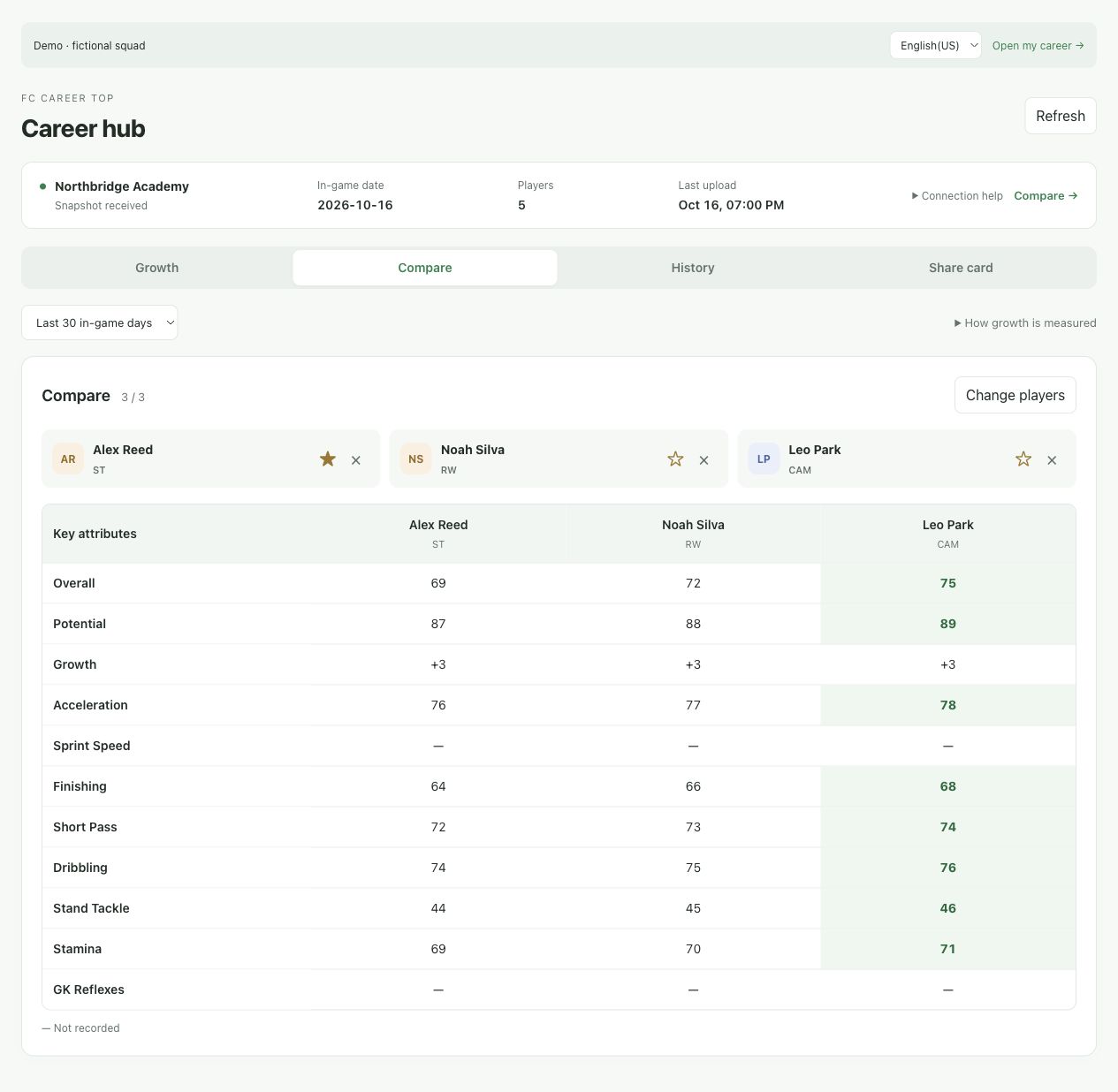Follow the Open my career link
The height and width of the screenshot is (1092, 1118).
tap(1038, 46)
